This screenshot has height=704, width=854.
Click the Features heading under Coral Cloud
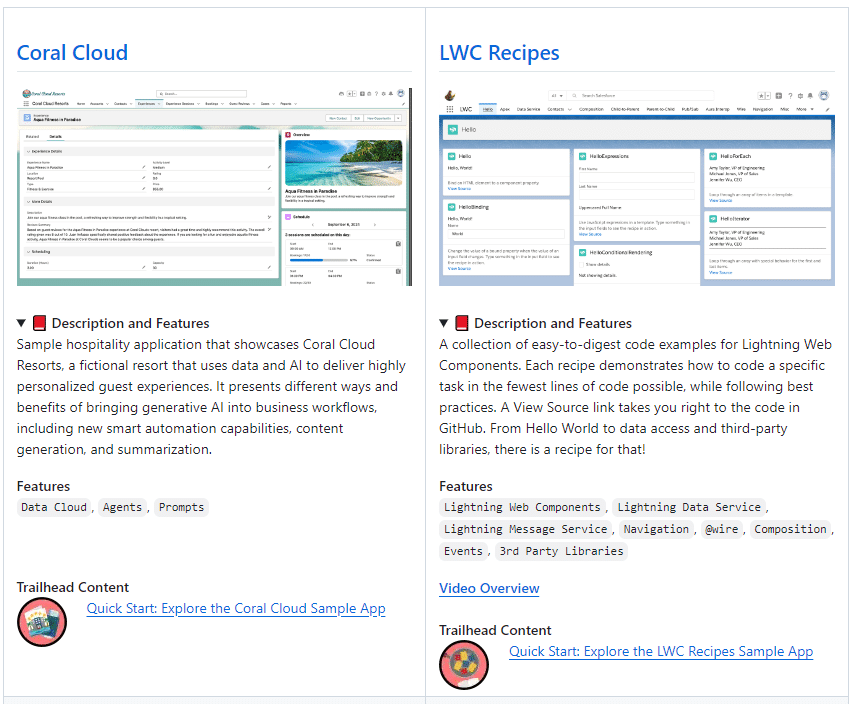coord(44,486)
